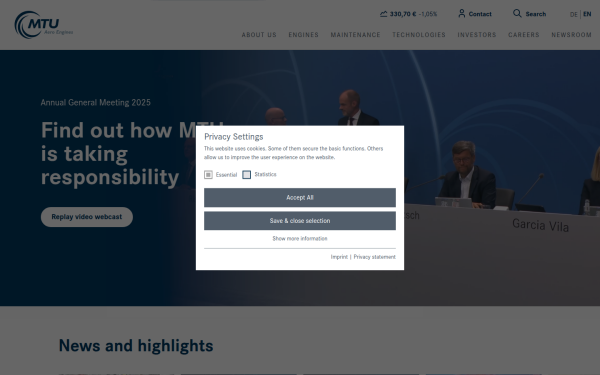
Task: Toggle the Essential checkbox
Action: (x=208, y=175)
